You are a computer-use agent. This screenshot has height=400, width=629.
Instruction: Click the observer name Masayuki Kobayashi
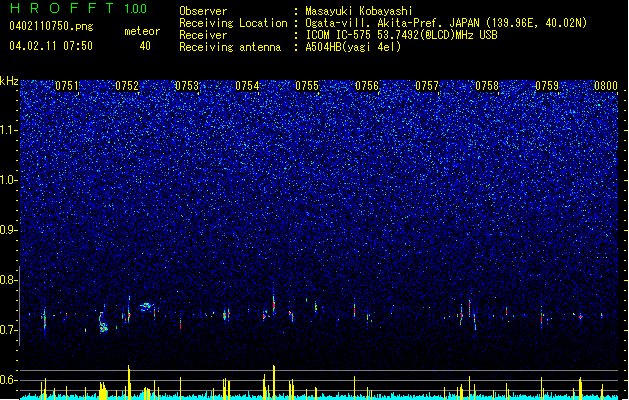359,11
